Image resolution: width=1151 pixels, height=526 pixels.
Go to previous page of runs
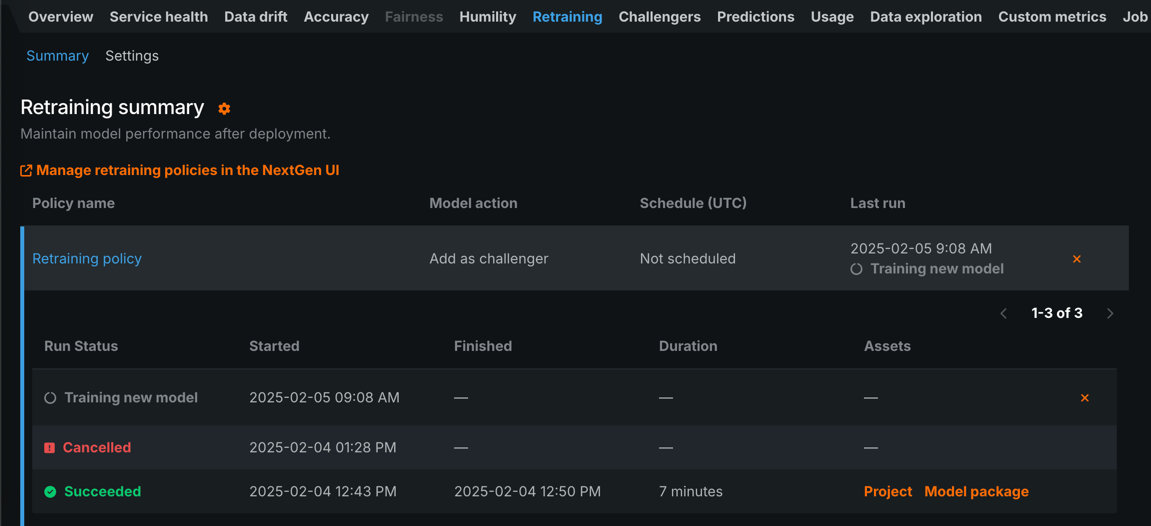point(1004,314)
